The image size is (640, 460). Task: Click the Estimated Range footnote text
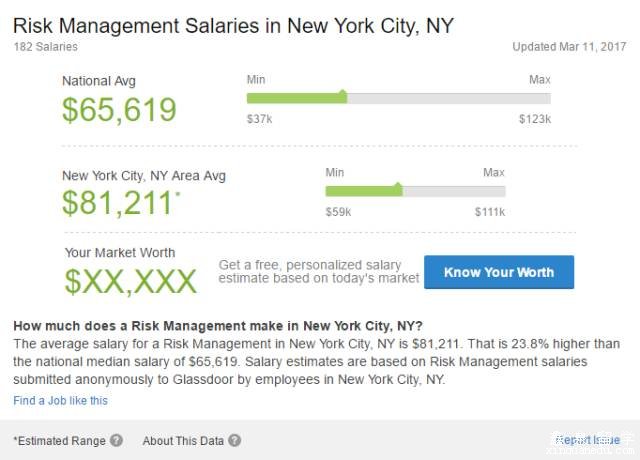[60, 441]
